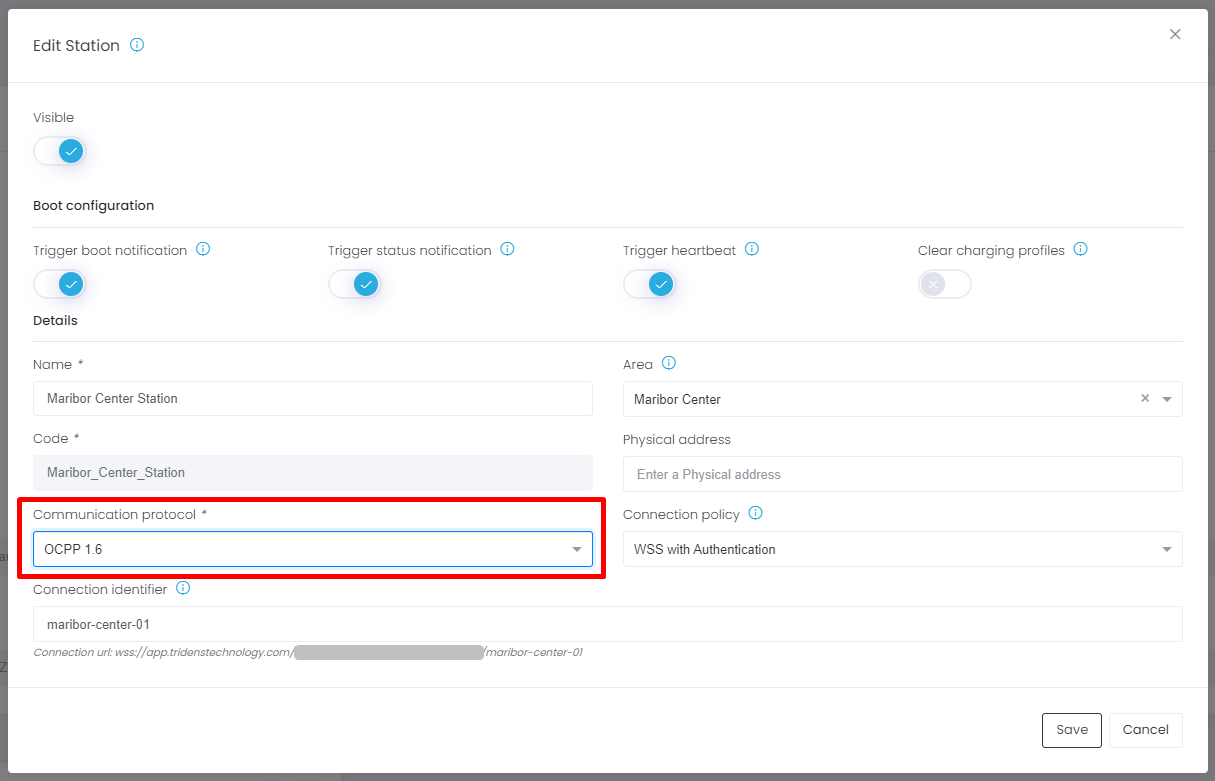This screenshot has width=1215, height=781.
Task: Enable Clear charging profiles toggle
Action: coord(944,284)
